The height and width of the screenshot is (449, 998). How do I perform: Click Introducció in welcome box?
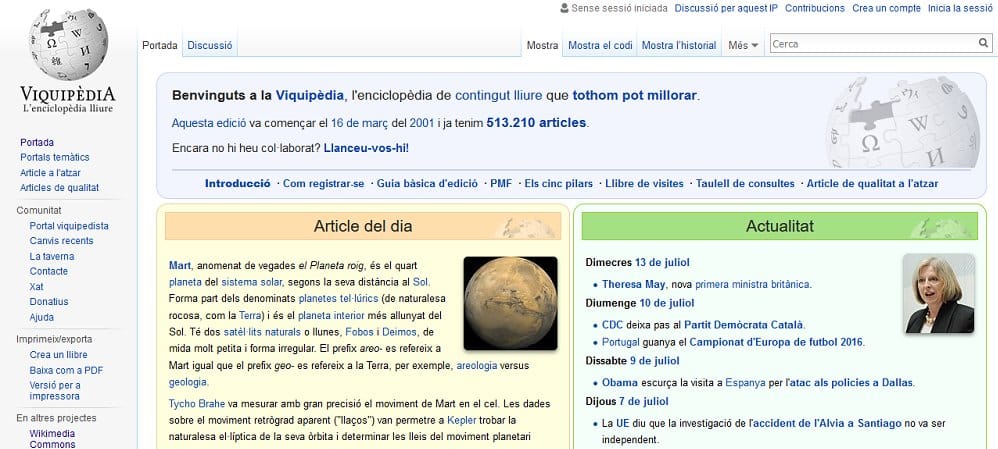click(x=237, y=183)
